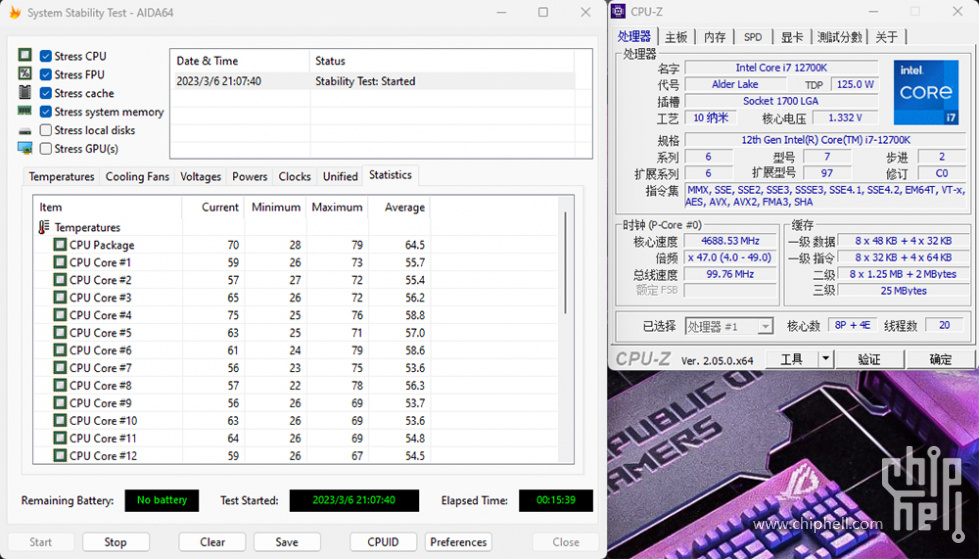979x559 pixels.
Task: Toggle the Stress system memory checkbox
Action: coord(46,112)
